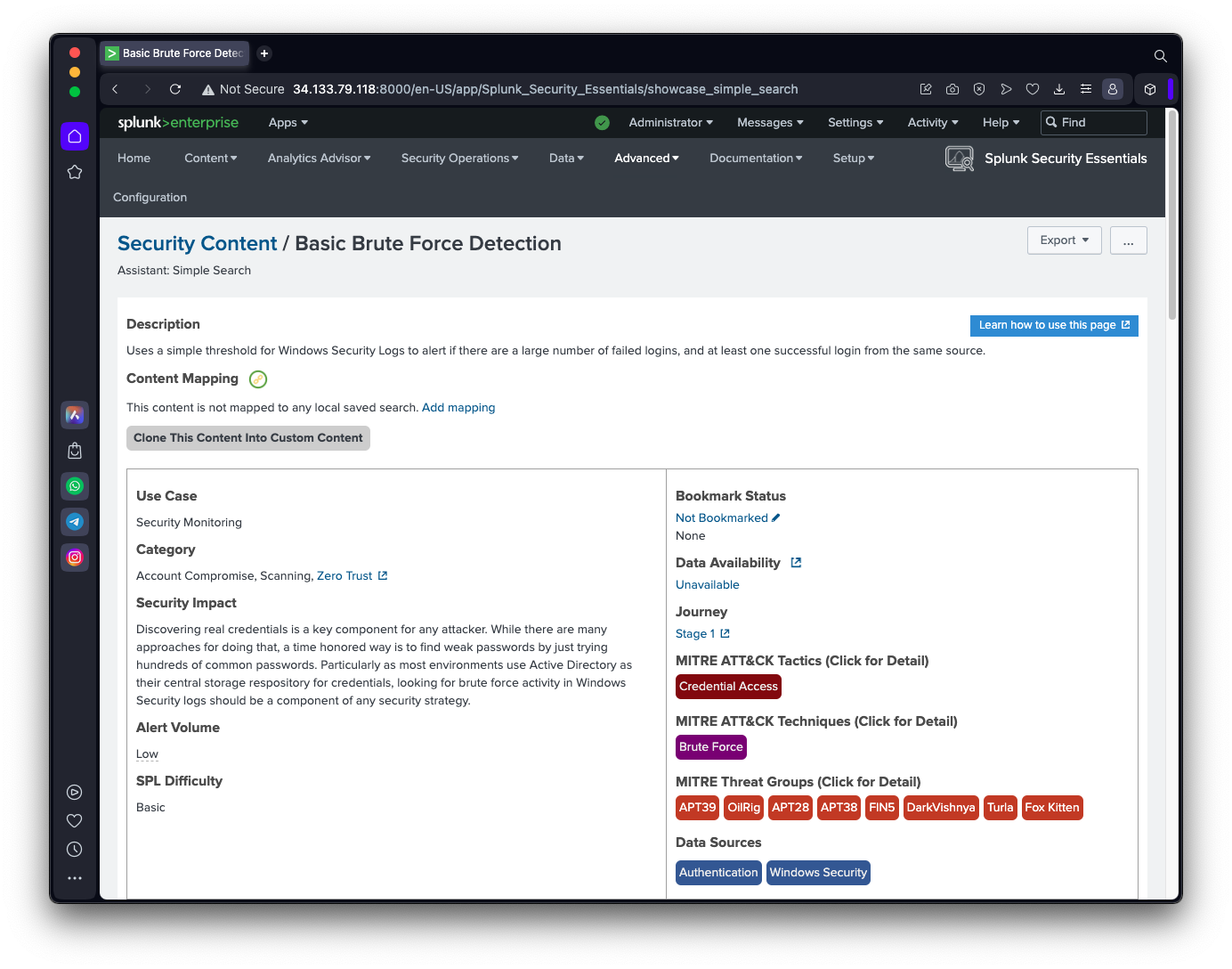The image size is (1232, 969).
Task: Open the Documentation nav menu
Action: [757, 159]
